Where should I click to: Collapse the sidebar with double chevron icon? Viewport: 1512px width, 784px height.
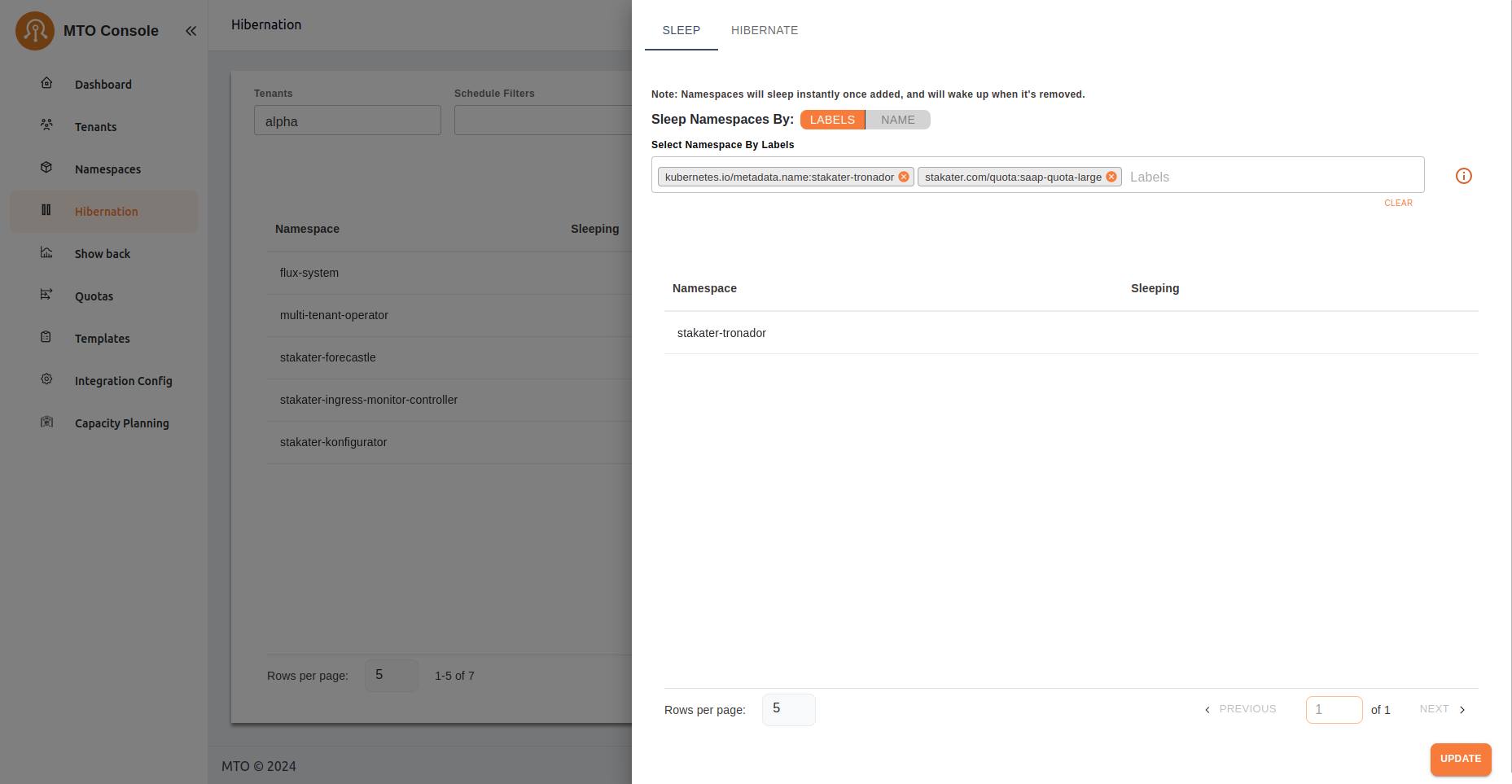(191, 31)
